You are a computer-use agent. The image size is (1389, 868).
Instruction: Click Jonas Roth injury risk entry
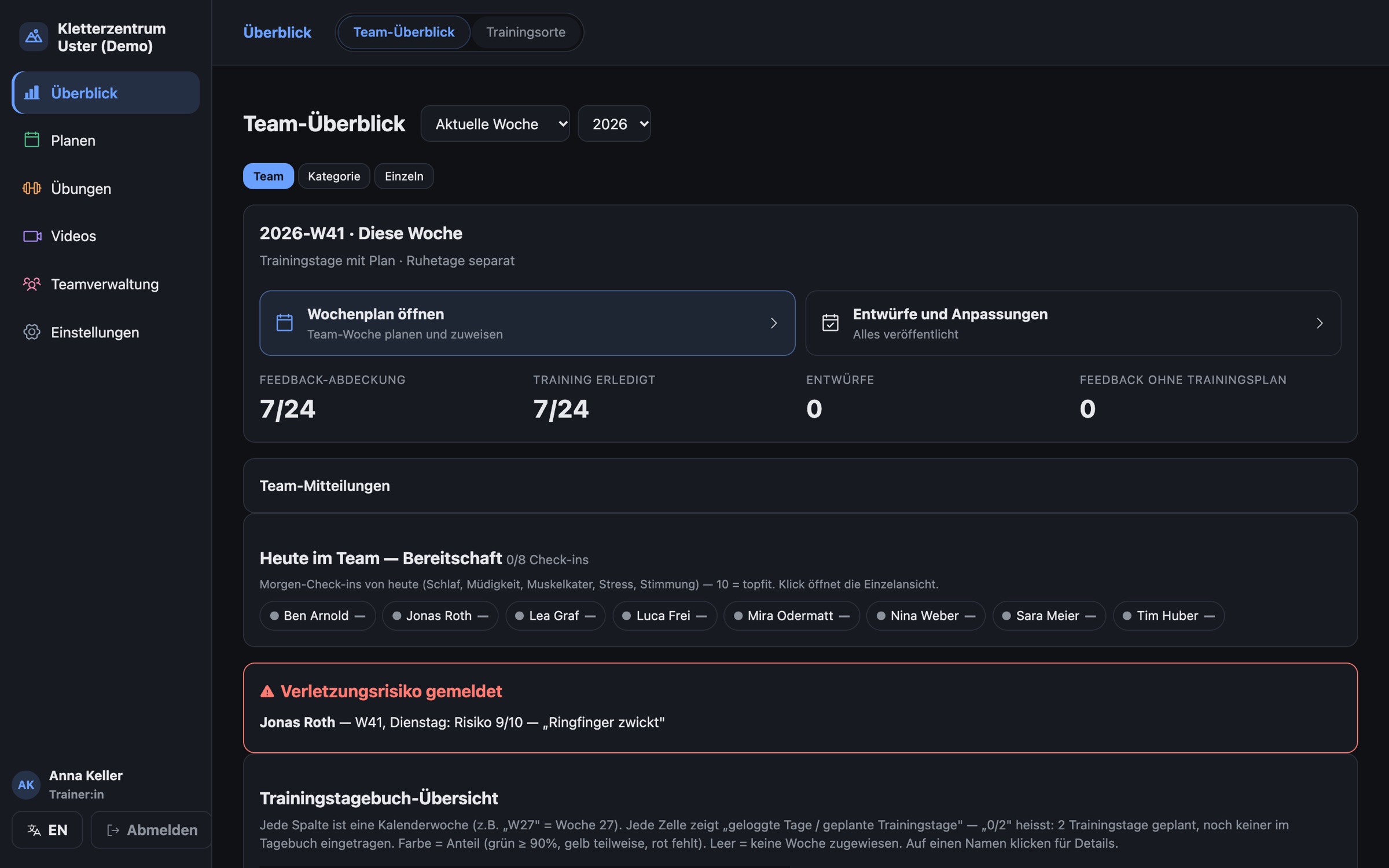point(462,722)
